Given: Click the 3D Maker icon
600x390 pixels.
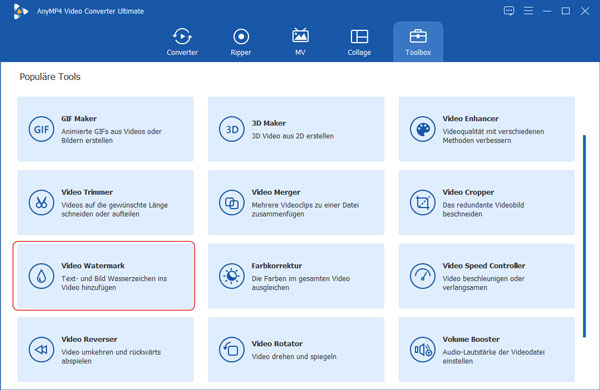Looking at the screenshot, I should point(232,129).
